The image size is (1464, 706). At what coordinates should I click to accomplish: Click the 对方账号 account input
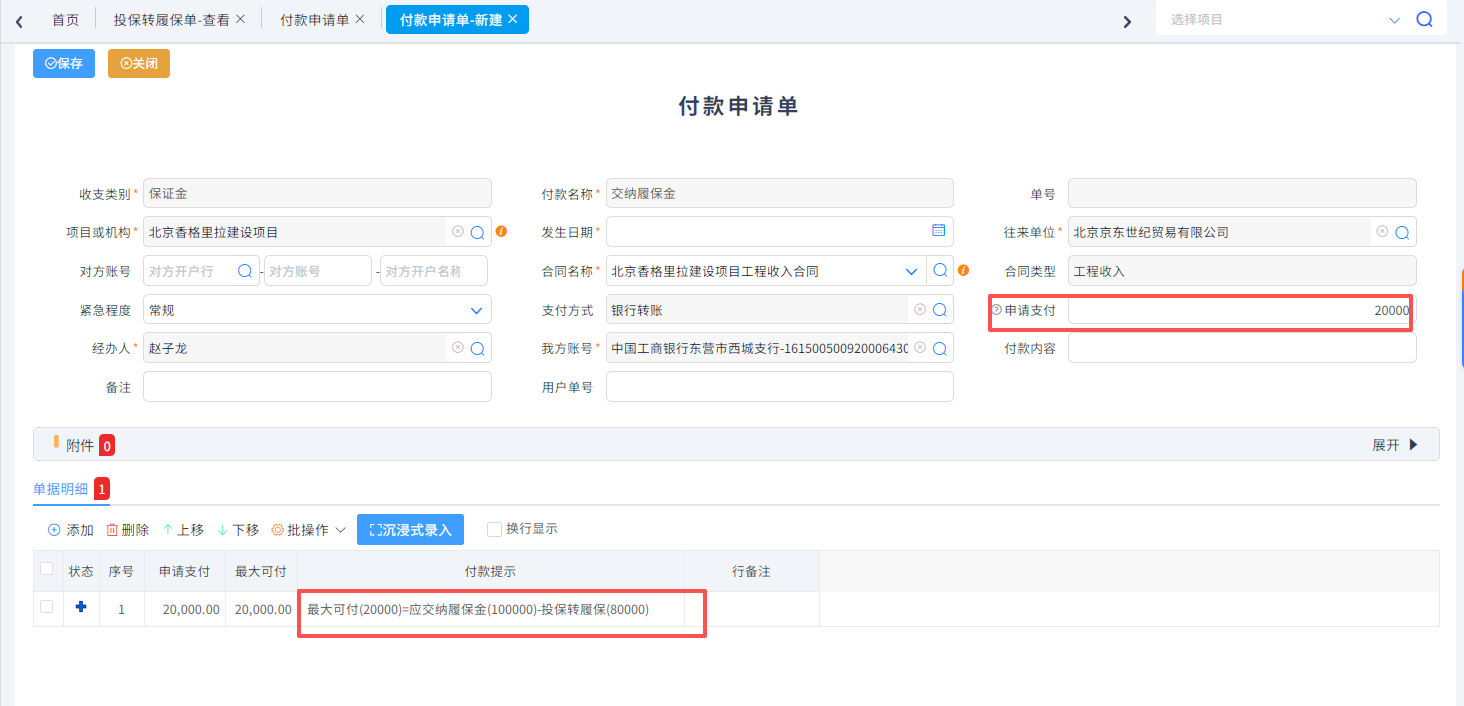(318, 271)
